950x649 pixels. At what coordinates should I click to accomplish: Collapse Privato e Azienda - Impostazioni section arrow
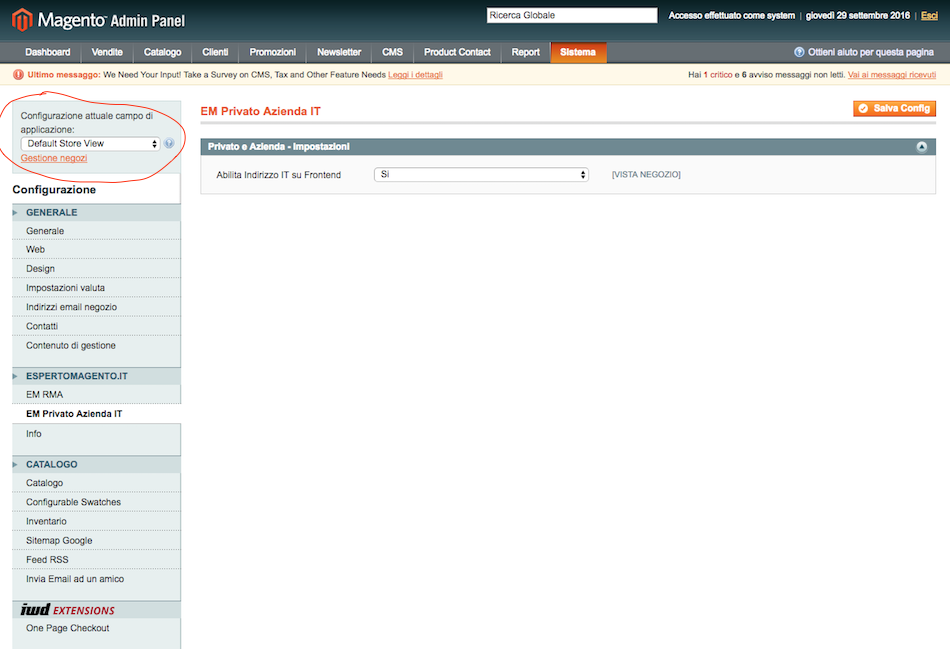[x=922, y=147]
